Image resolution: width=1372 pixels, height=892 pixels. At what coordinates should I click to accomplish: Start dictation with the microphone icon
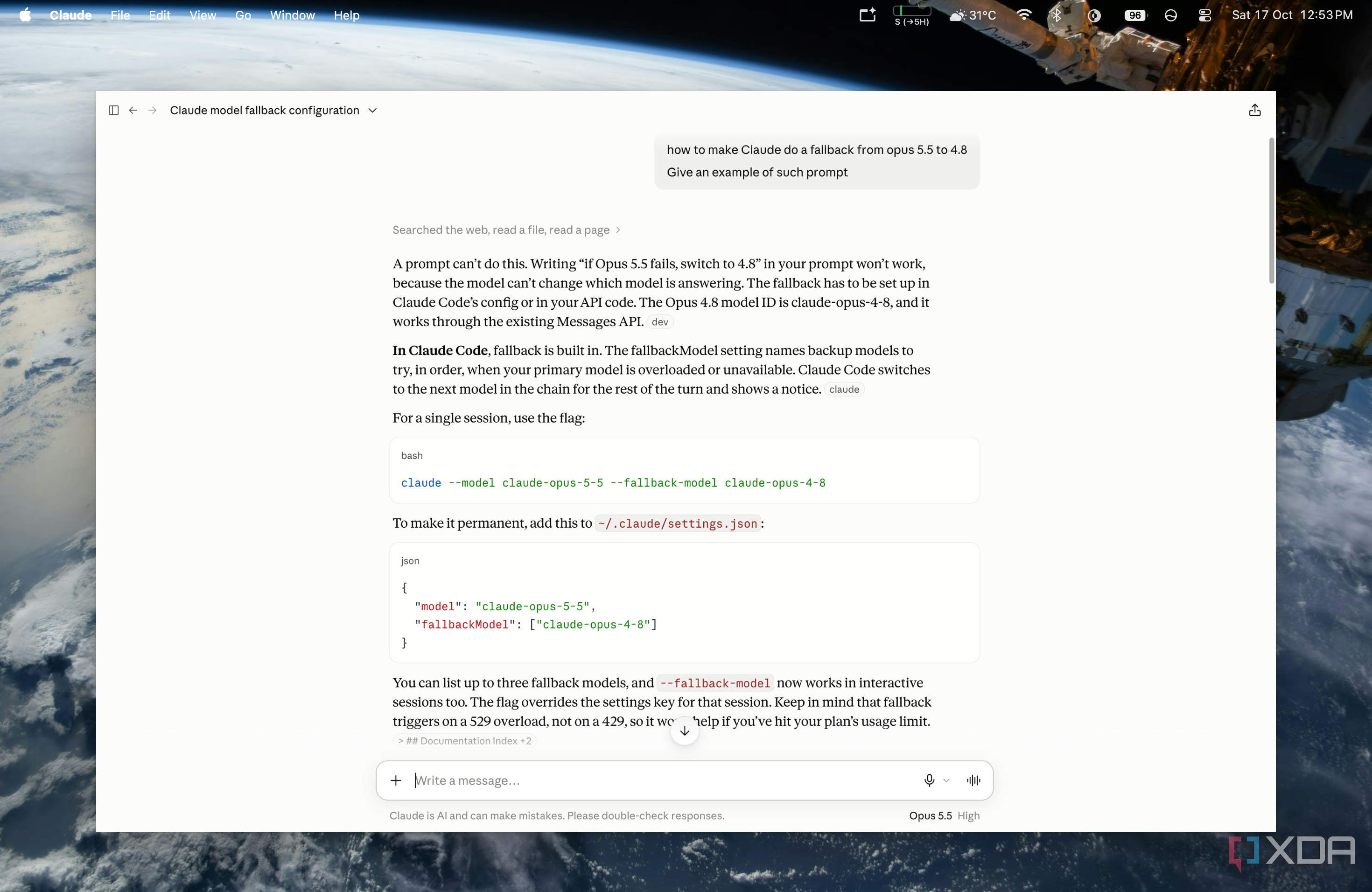(x=929, y=780)
